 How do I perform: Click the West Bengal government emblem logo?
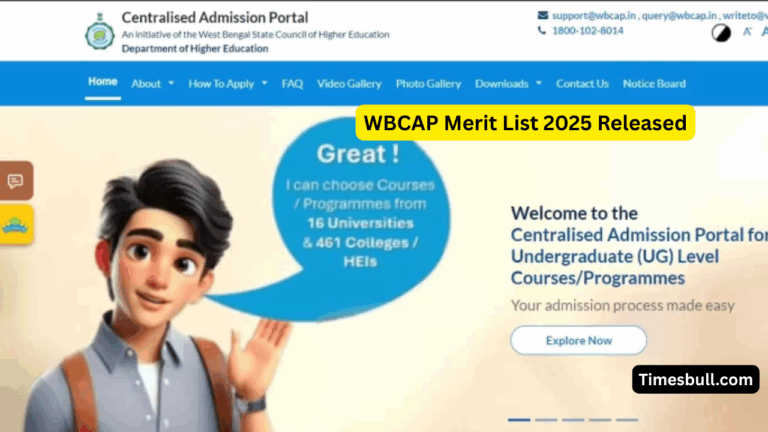point(99,33)
